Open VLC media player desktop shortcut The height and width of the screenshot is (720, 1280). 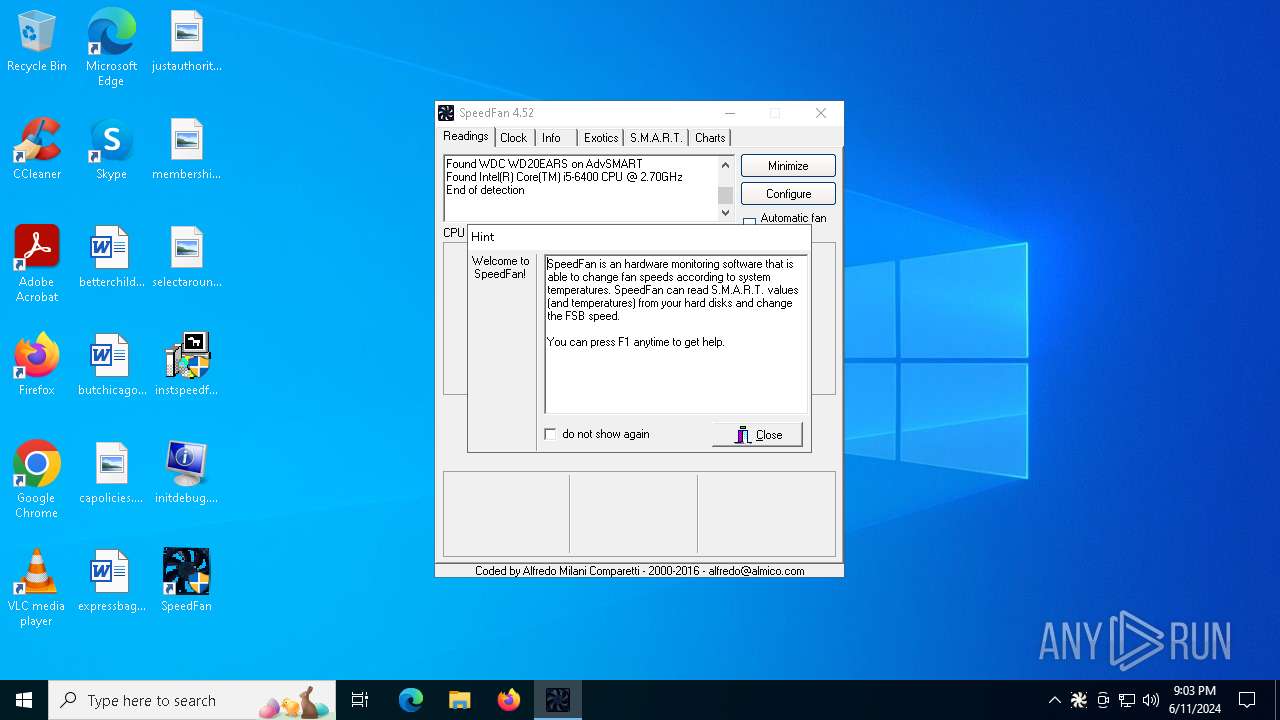[x=36, y=588]
